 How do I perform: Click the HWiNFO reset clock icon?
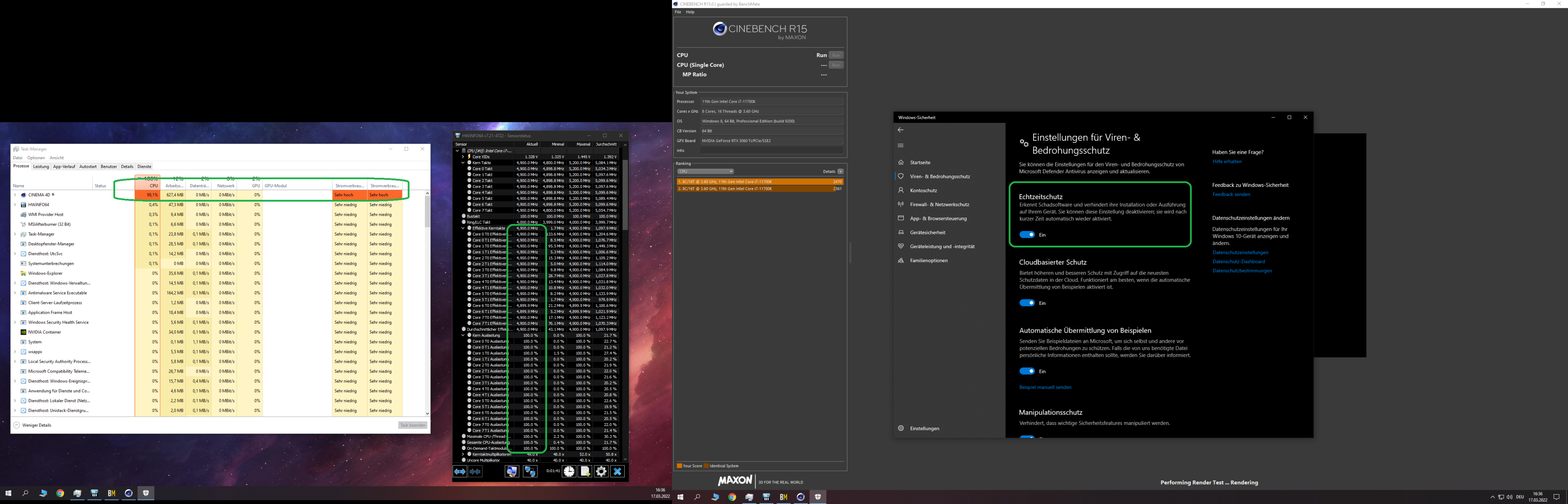(x=568, y=472)
